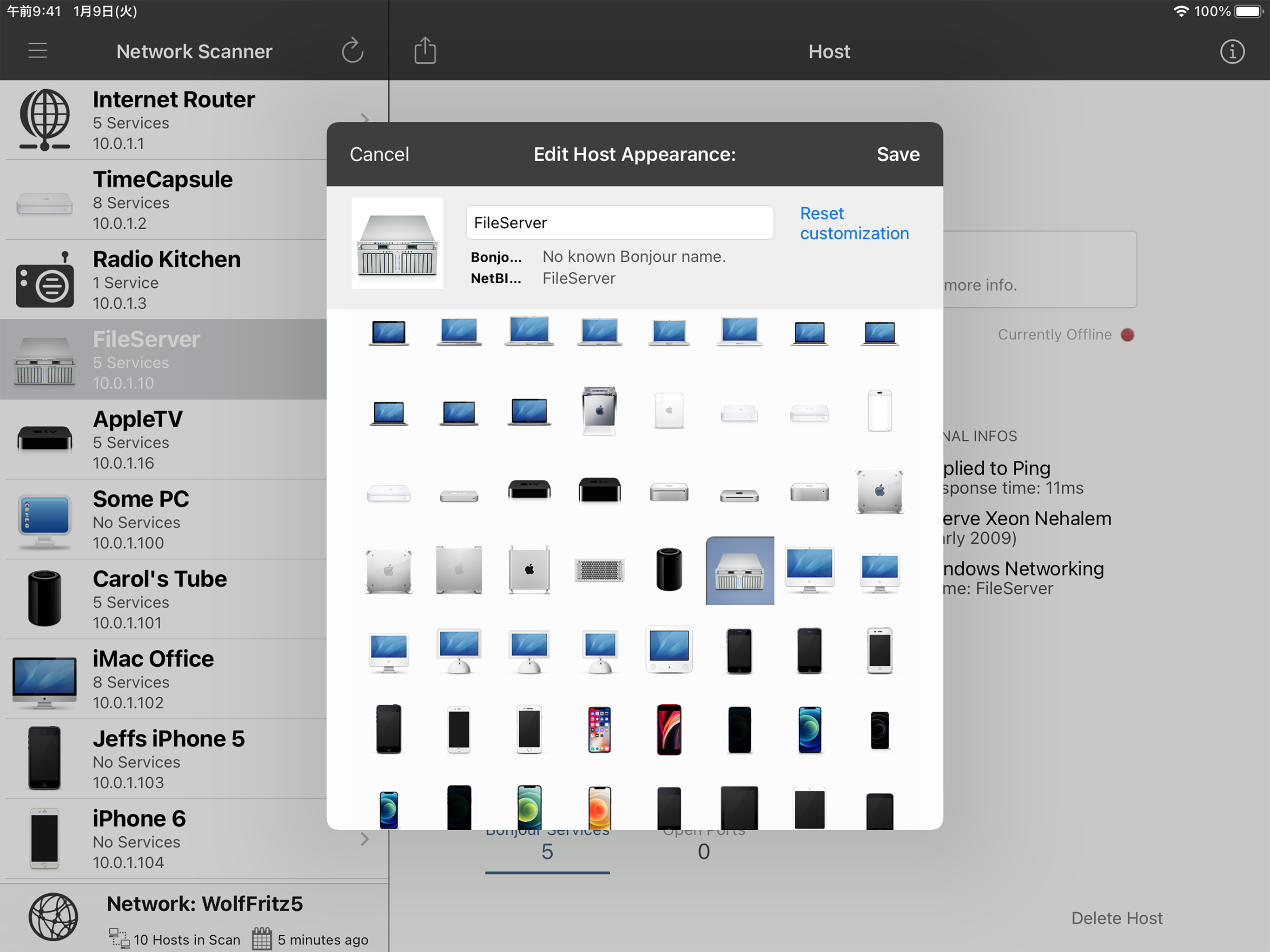Edit the FileServer name field
The image size is (1270, 952).
pos(620,223)
